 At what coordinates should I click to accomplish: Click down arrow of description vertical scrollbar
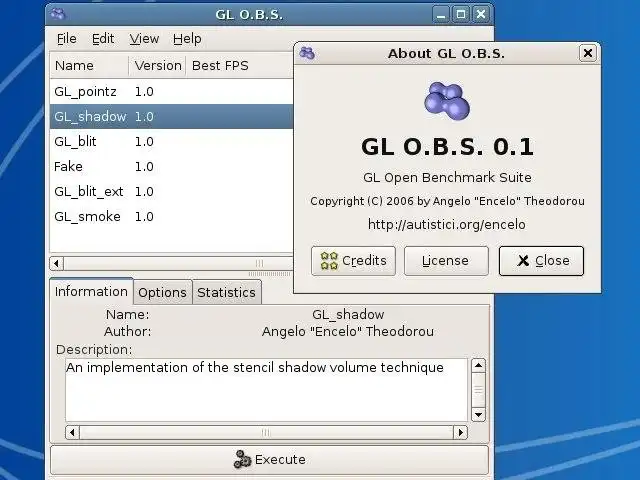(x=478, y=415)
